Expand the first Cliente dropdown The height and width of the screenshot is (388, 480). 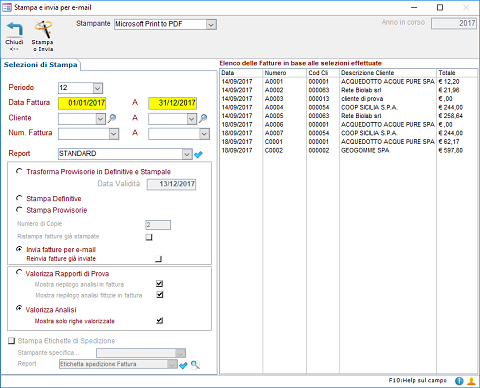100,119
